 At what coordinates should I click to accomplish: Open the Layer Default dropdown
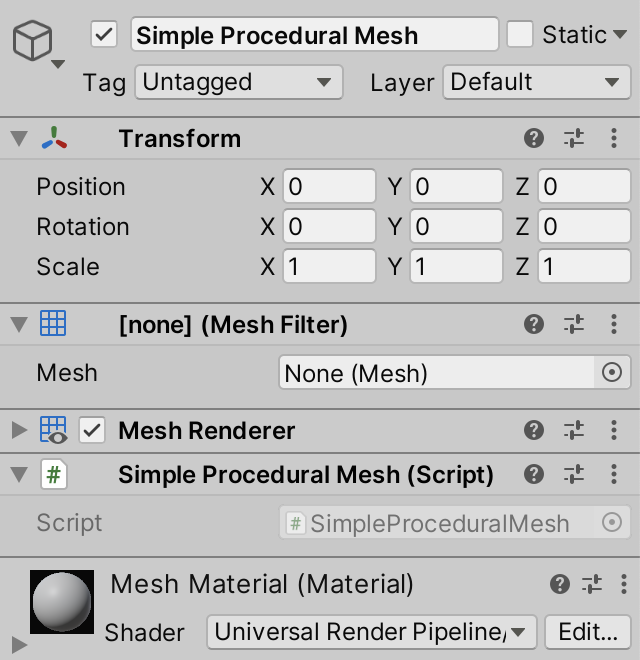coord(536,82)
